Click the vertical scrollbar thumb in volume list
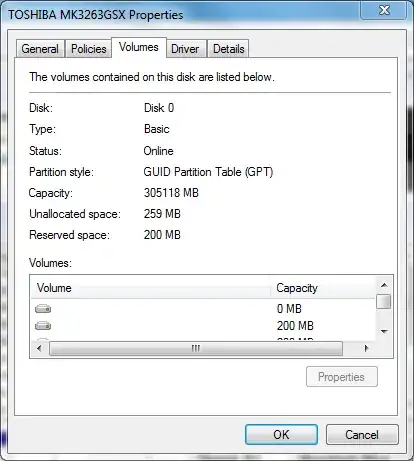The height and width of the screenshot is (461, 414). (383, 301)
